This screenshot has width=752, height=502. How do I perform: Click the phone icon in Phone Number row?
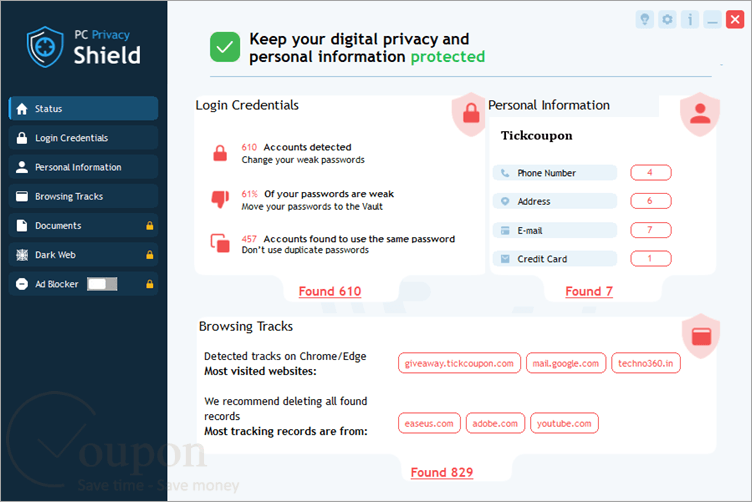[x=505, y=173]
